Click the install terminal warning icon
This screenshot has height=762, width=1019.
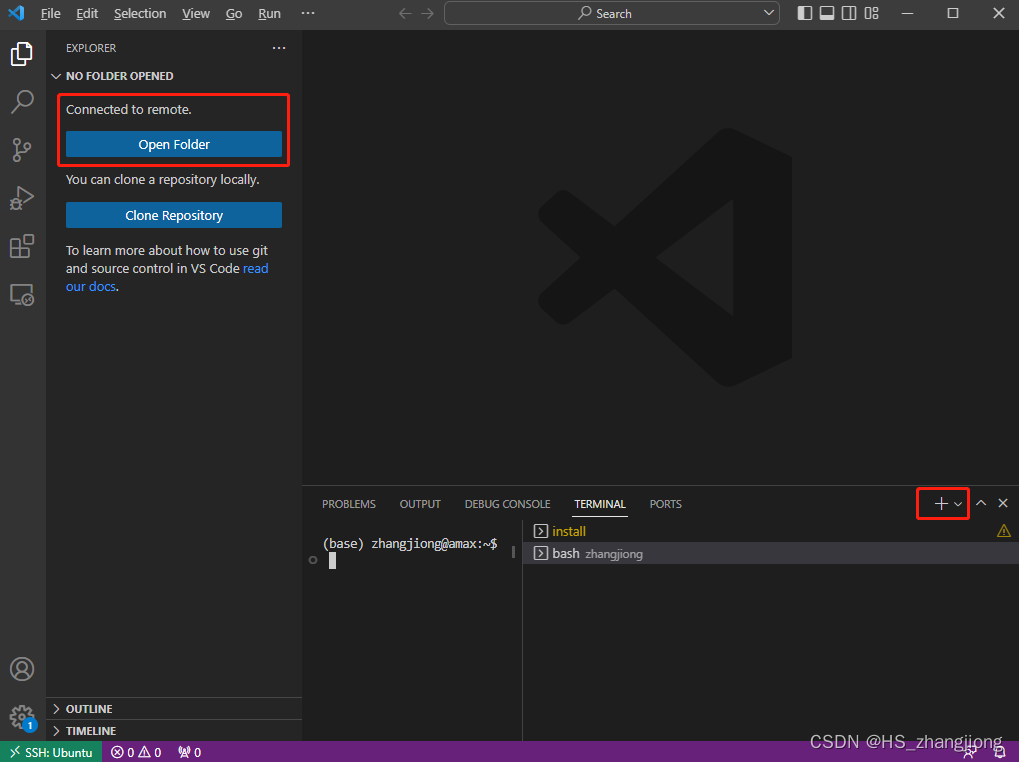pyautogui.click(x=1003, y=531)
